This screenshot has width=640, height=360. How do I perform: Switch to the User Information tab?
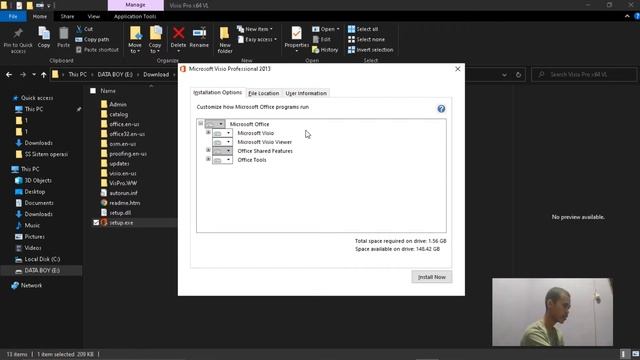[x=306, y=93]
